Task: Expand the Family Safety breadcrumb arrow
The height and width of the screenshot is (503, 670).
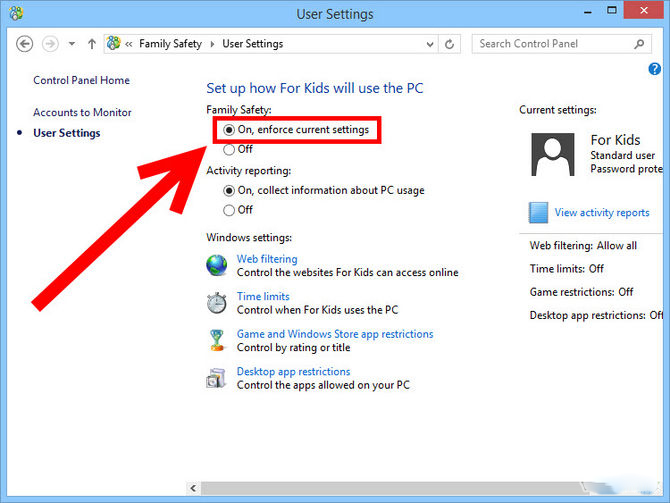Action: point(212,44)
